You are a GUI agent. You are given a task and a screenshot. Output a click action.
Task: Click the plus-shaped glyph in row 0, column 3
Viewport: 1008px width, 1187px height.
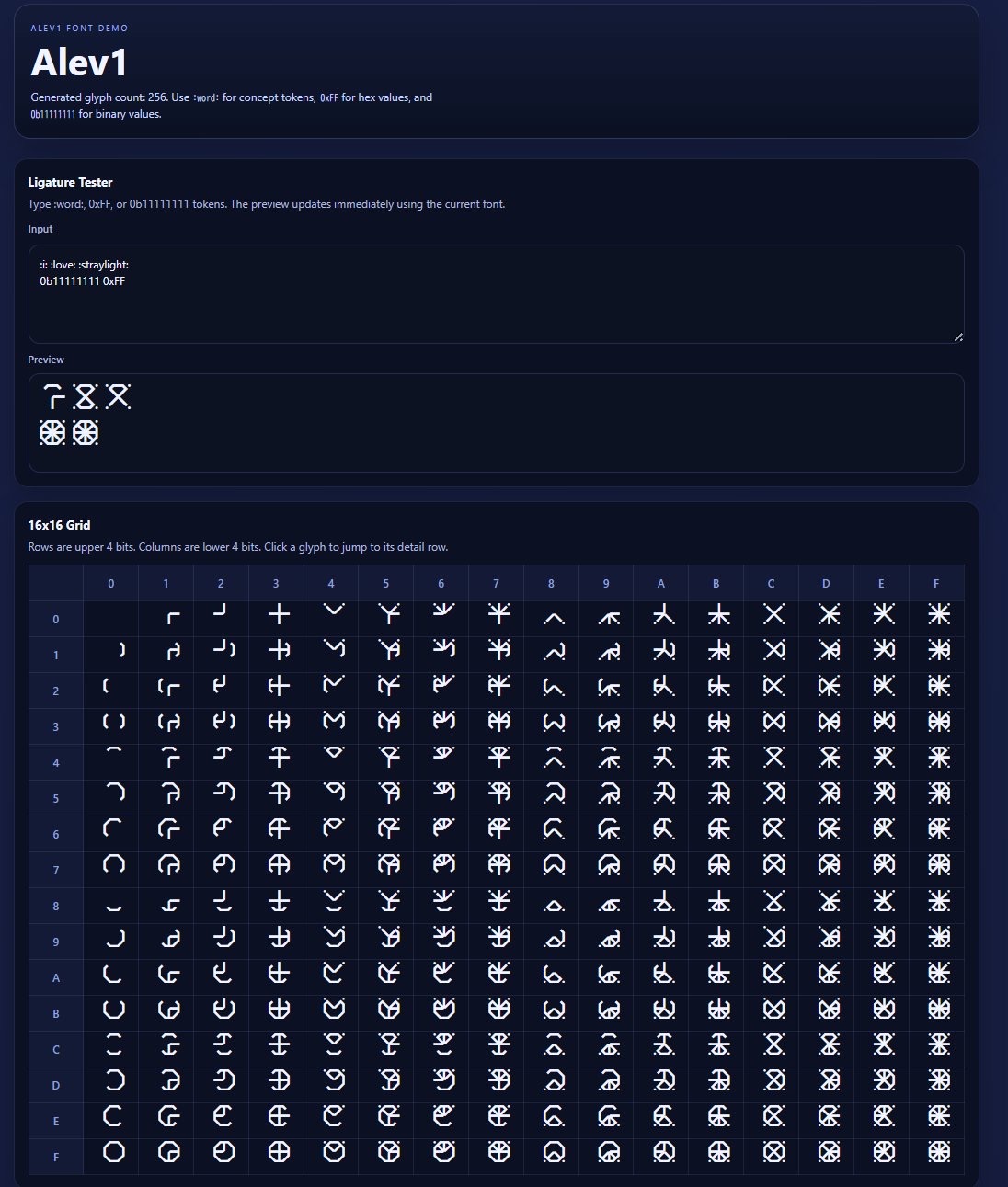279,615
